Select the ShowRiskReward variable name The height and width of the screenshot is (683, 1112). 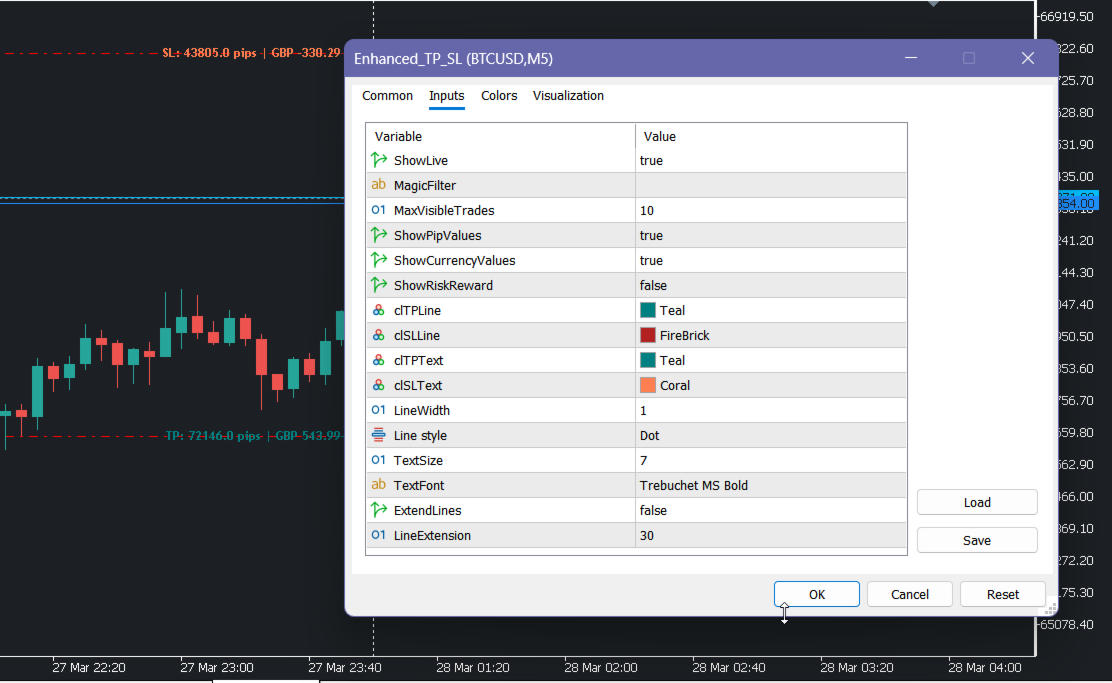443,285
